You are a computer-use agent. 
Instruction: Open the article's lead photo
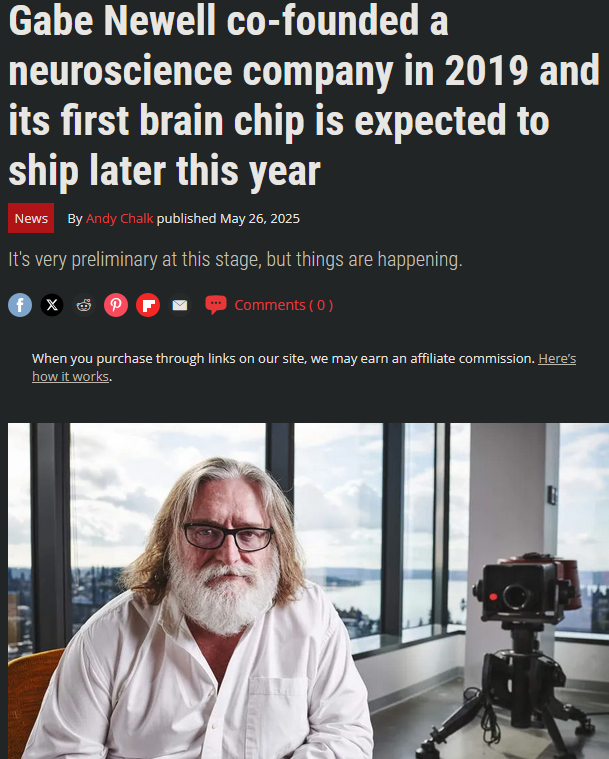[x=308, y=591]
